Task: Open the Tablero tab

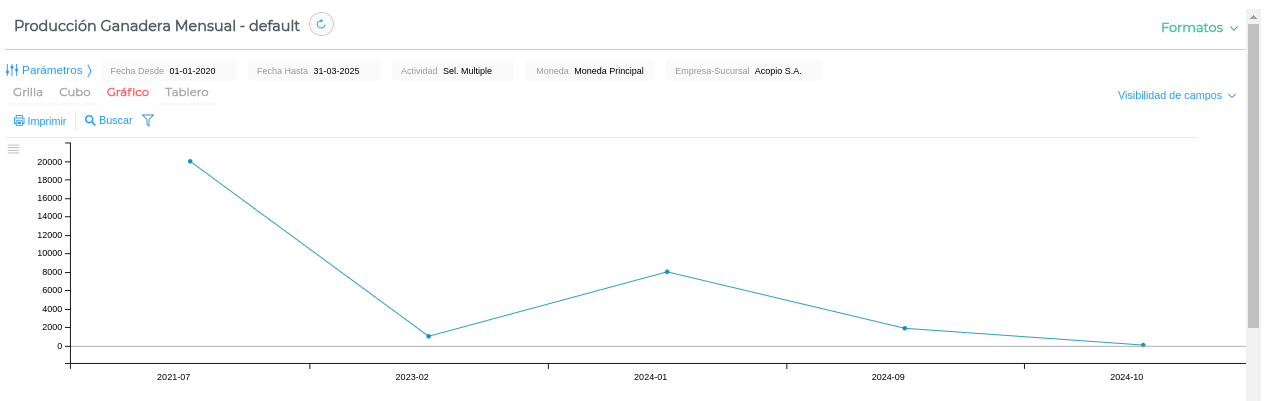Action: 187,92
